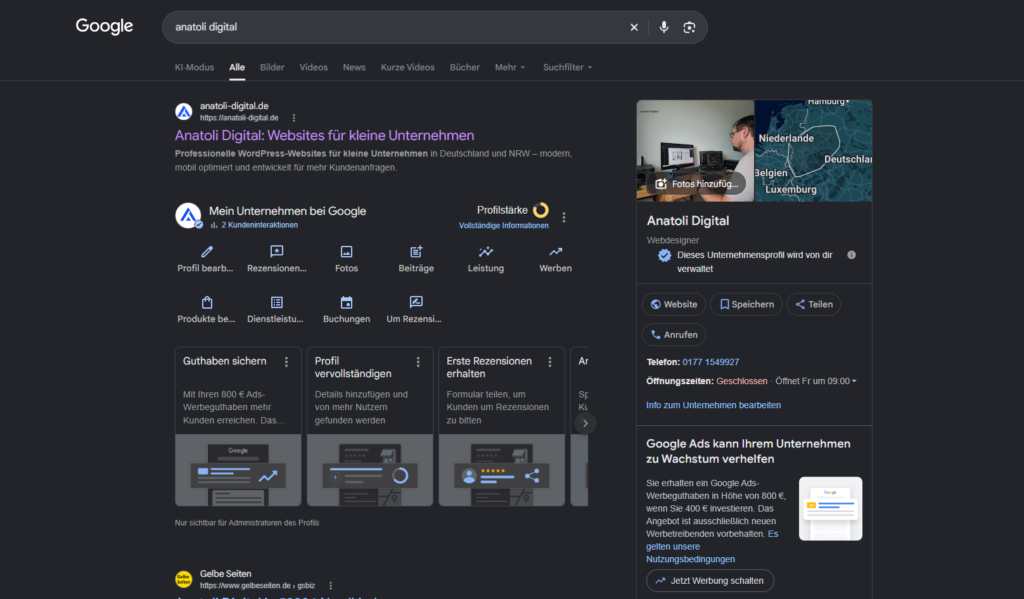The image size is (1024, 599).
Task: Click the info icon beside profile managed notice
Action: pos(852,255)
